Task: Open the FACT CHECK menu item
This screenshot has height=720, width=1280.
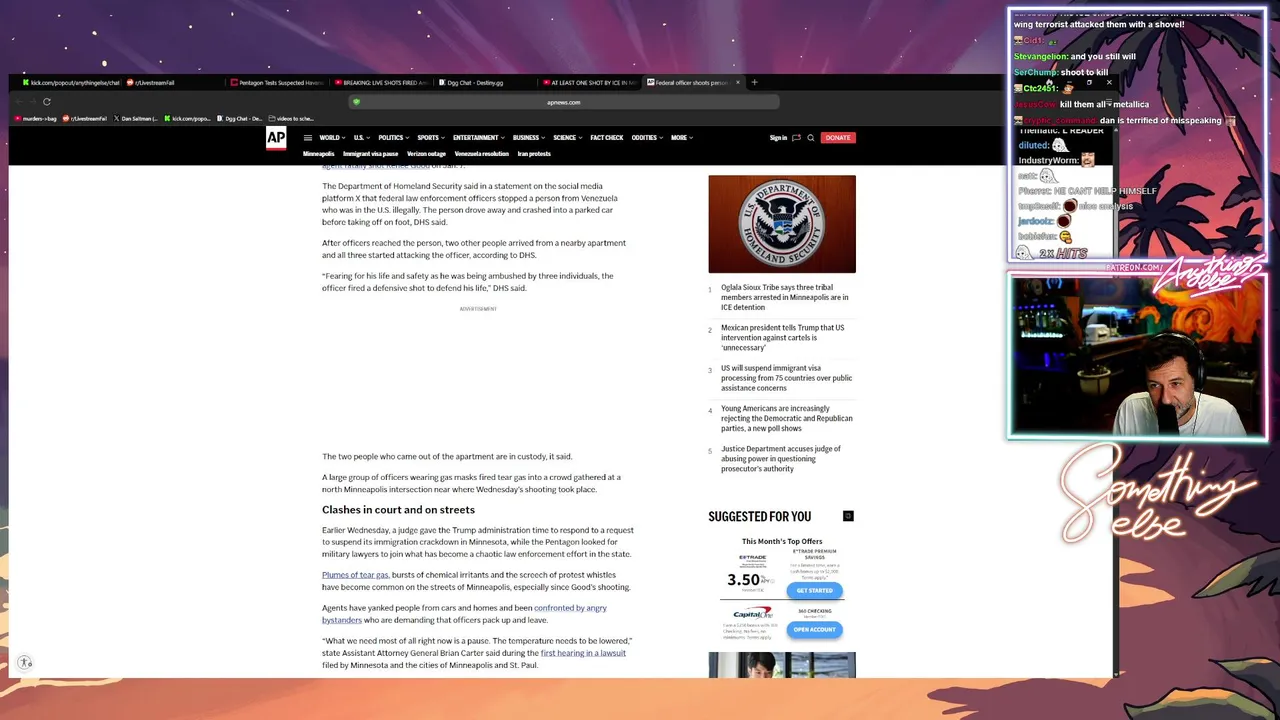Action: 607,138
